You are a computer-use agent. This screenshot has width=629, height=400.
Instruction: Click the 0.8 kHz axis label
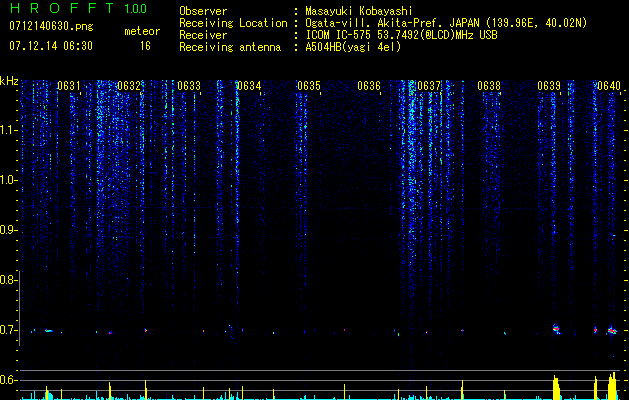(x=8, y=280)
